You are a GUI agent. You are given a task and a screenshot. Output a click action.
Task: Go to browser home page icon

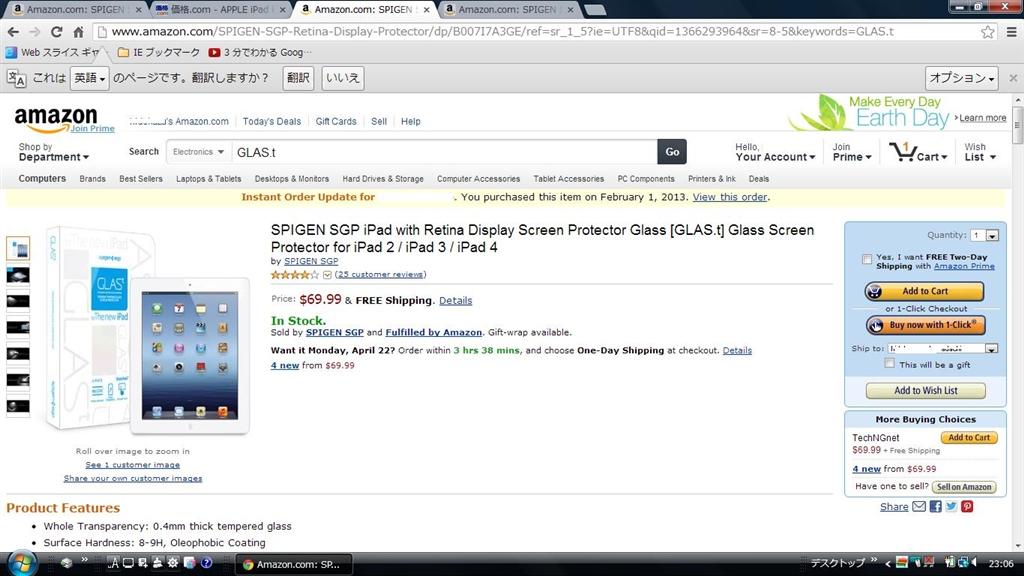click(78, 31)
